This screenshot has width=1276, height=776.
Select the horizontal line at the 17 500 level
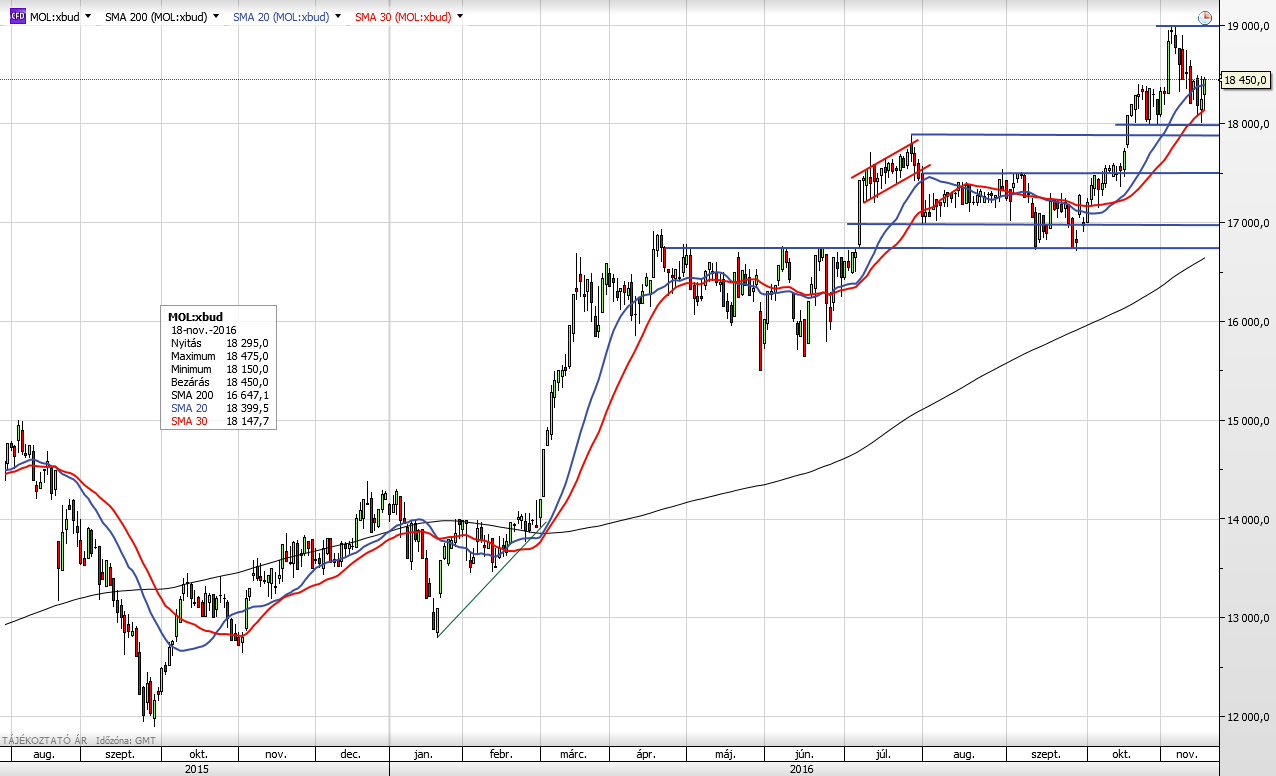[1070, 173]
